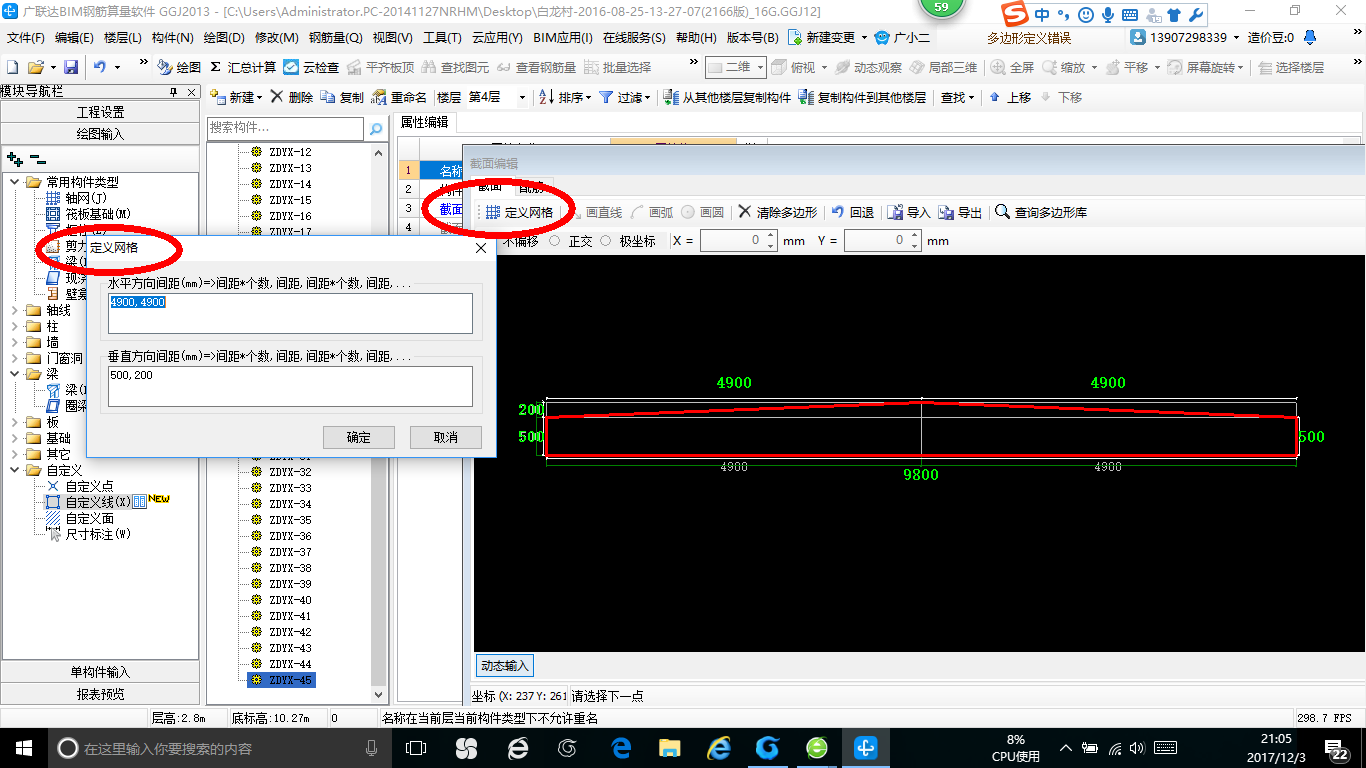
Task: Open 过滤 filter dropdown
Action: (625, 97)
